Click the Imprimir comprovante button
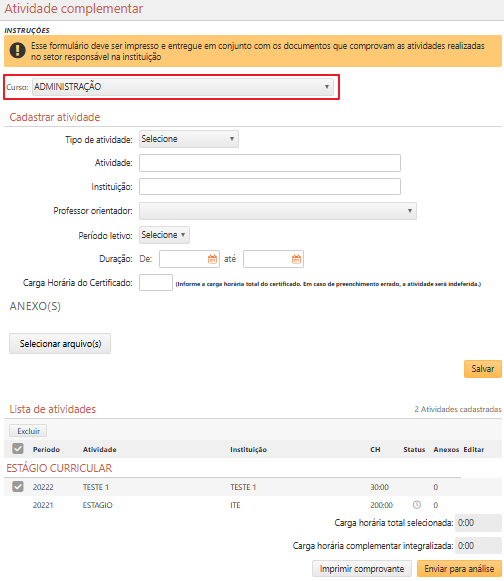This screenshot has height=581, width=504. coord(362,569)
